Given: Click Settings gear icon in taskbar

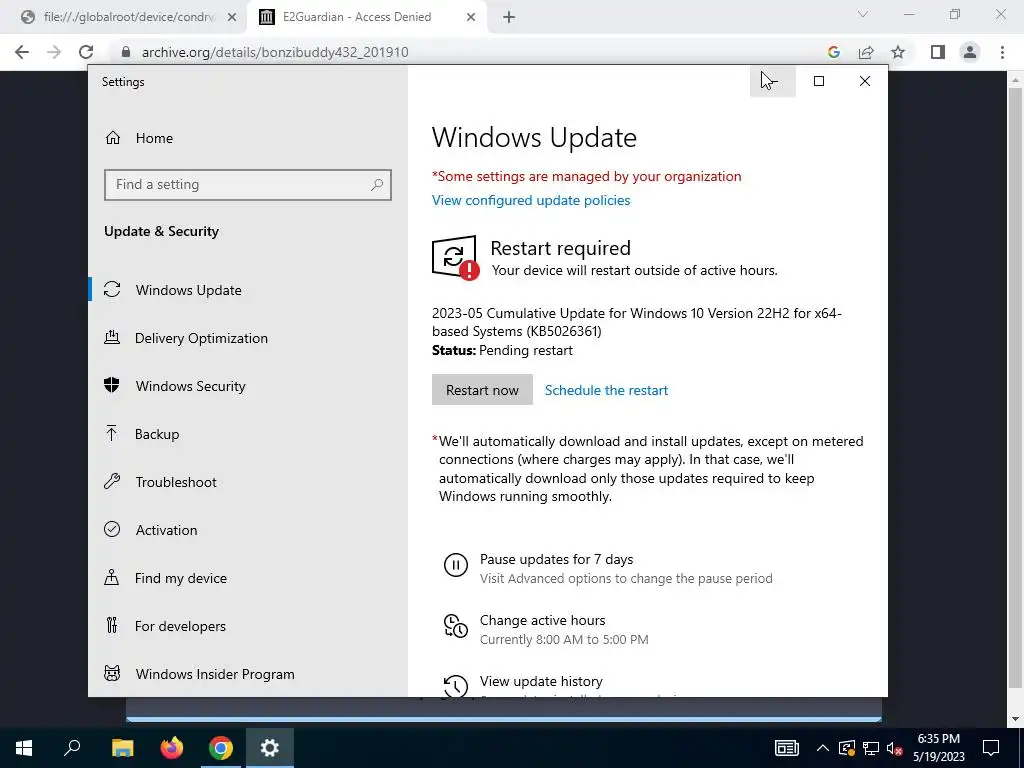Looking at the screenshot, I should (x=270, y=748).
